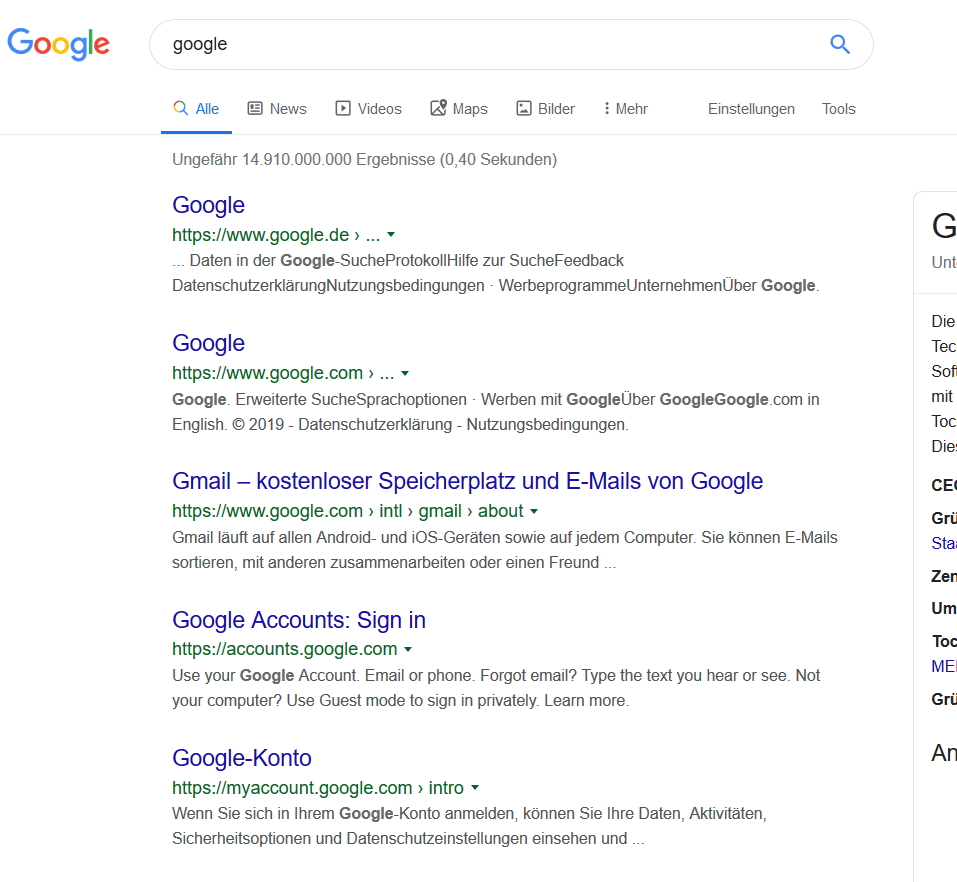Expand the dropdown arrow next to https://www.google.com › ...
This screenshot has height=882, width=957.
405,373
